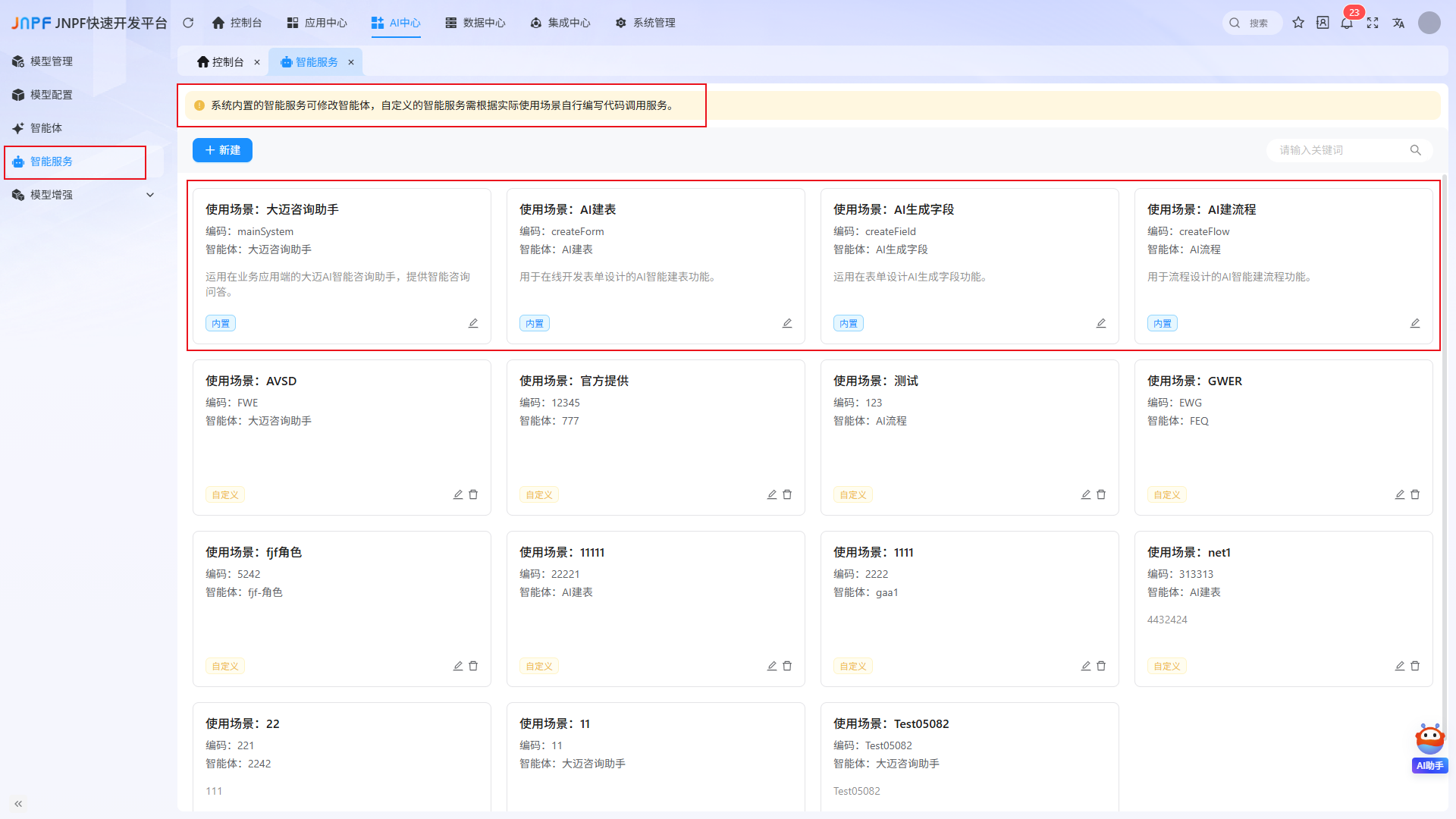The width and height of the screenshot is (1456, 819).
Task: Edit the net1 service card
Action: [1400, 666]
